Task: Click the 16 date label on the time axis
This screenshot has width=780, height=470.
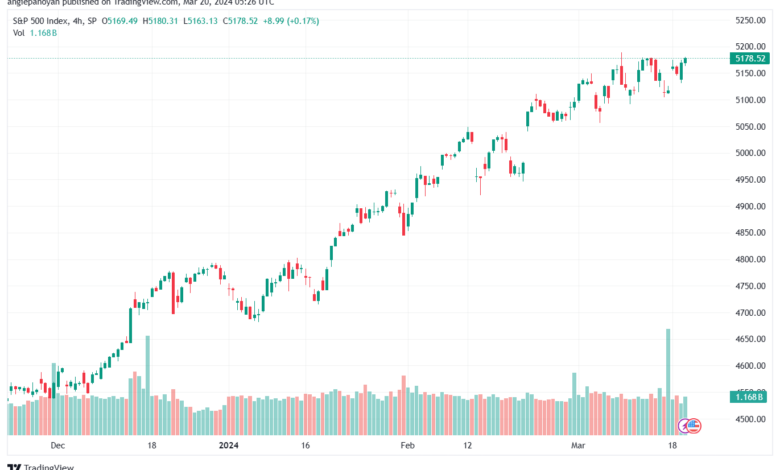Action: point(305,445)
